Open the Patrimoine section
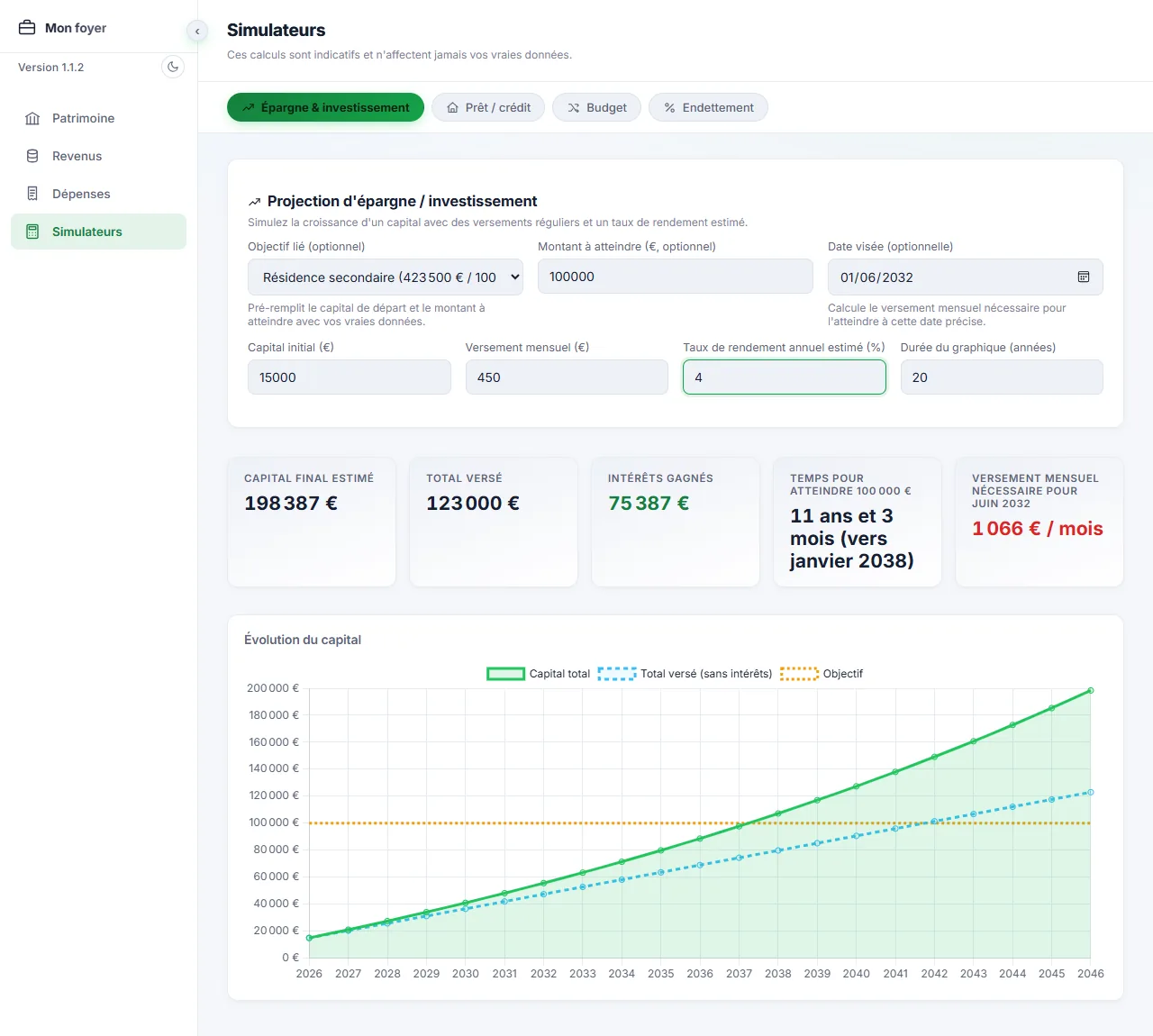This screenshot has height=1036, width=1153. [x=98, y=118]
